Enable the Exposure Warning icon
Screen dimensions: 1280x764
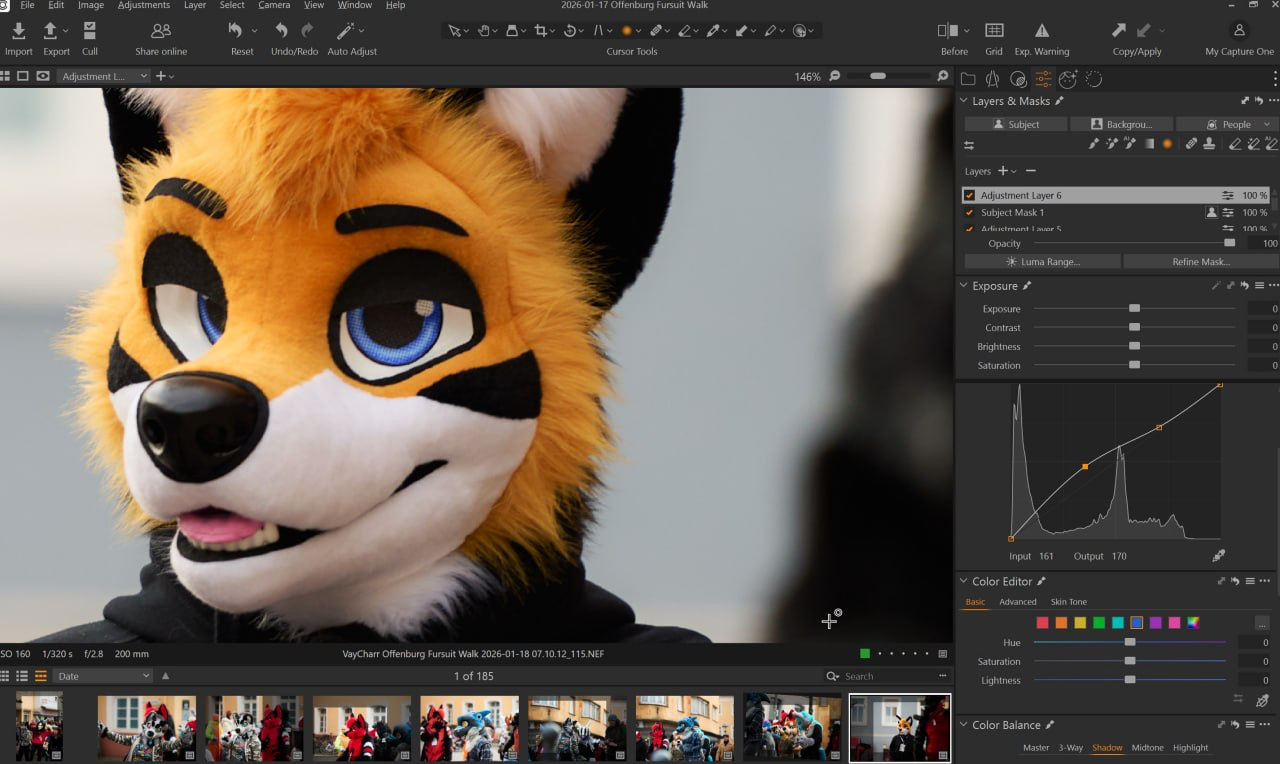(1041, 31)
